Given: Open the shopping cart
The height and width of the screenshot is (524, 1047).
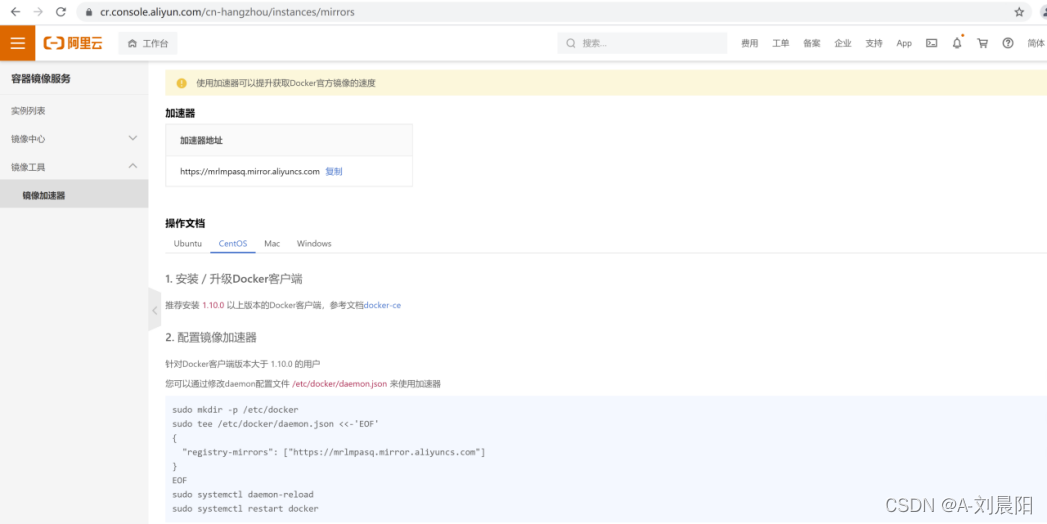Looking at the screenshot, I should click(x=982, y=43).
